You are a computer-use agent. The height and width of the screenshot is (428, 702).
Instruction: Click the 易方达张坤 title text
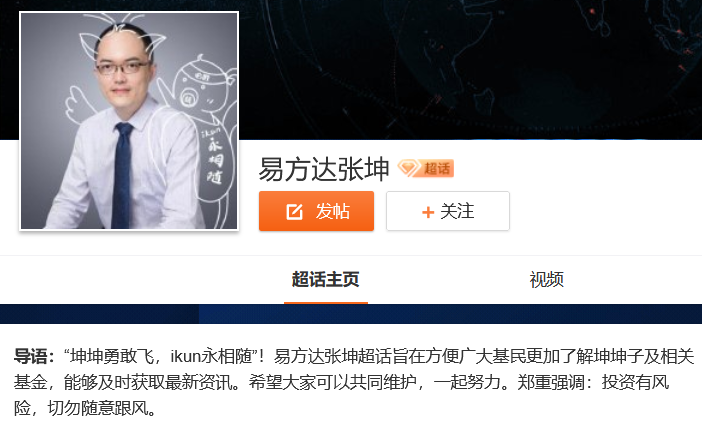click(324, 169)
